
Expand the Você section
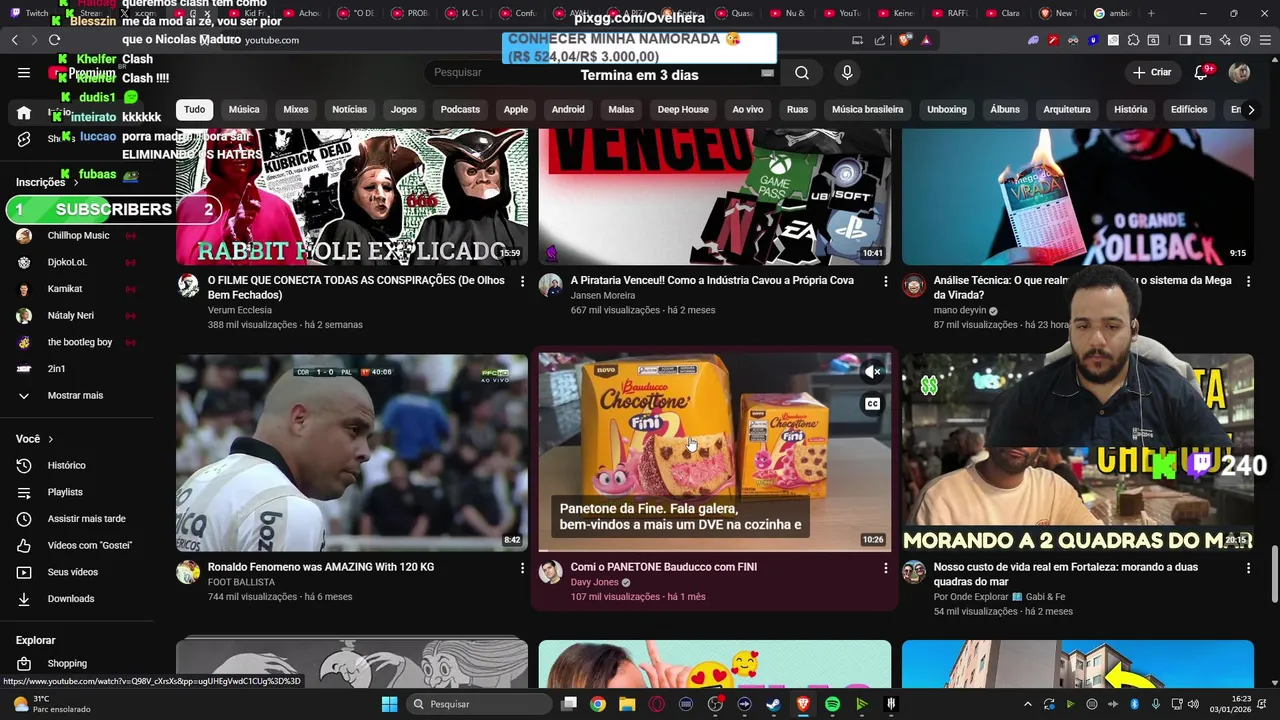(x=35, y=439)
